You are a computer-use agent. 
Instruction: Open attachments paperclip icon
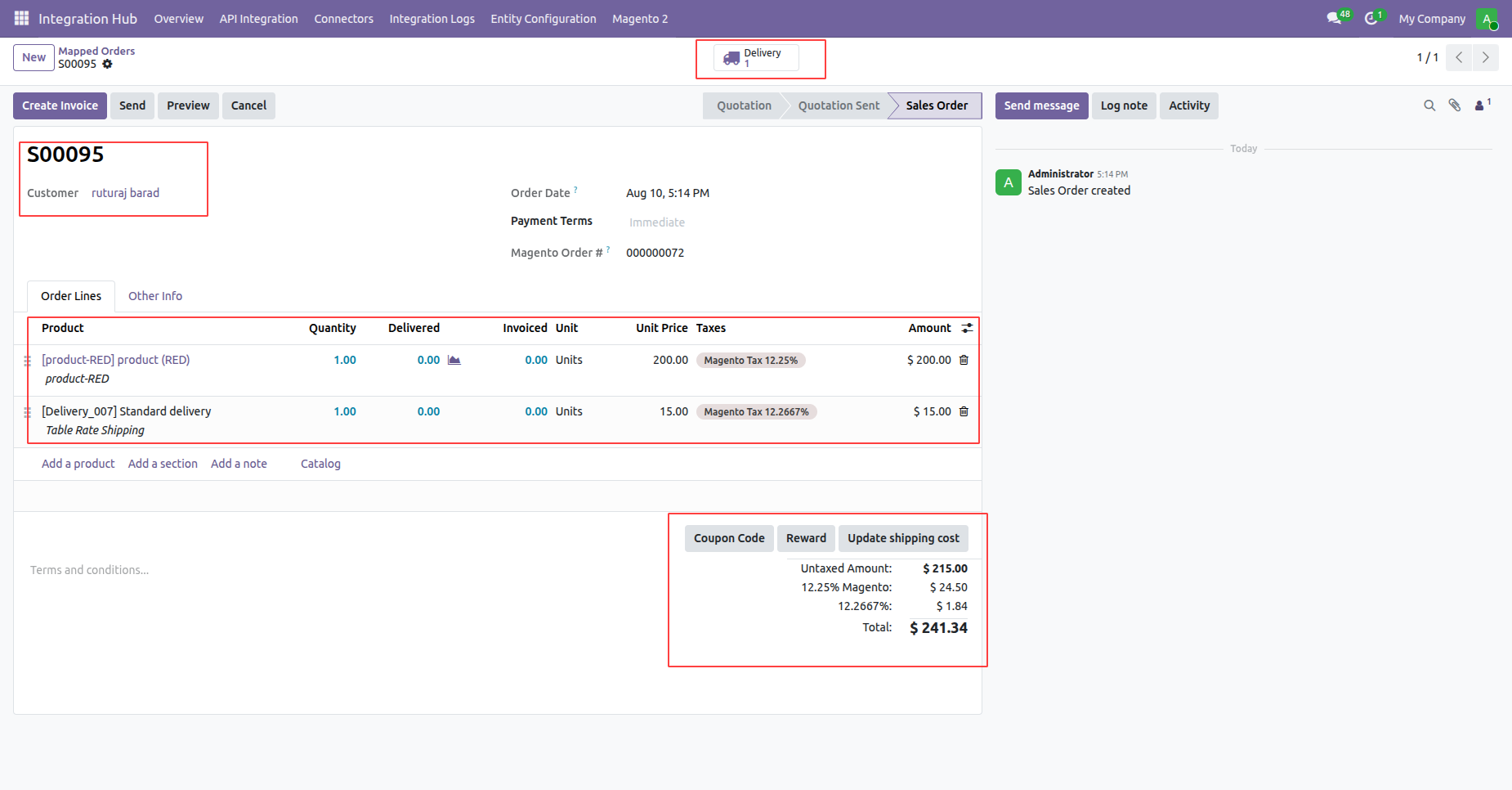(x=1455, y=105)
